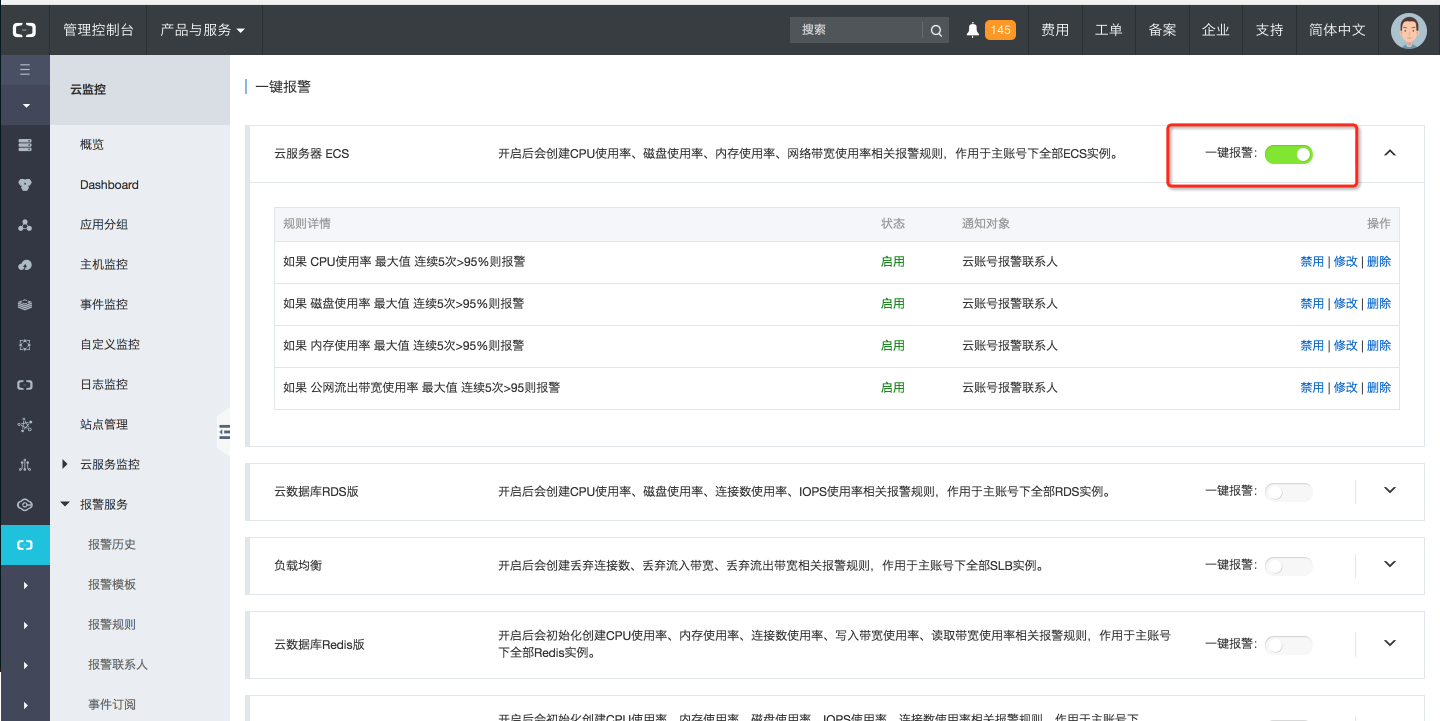Expand the 负载均衡 panel chevron
This screenshot has width=1440, height=721.
(1389, 564)
